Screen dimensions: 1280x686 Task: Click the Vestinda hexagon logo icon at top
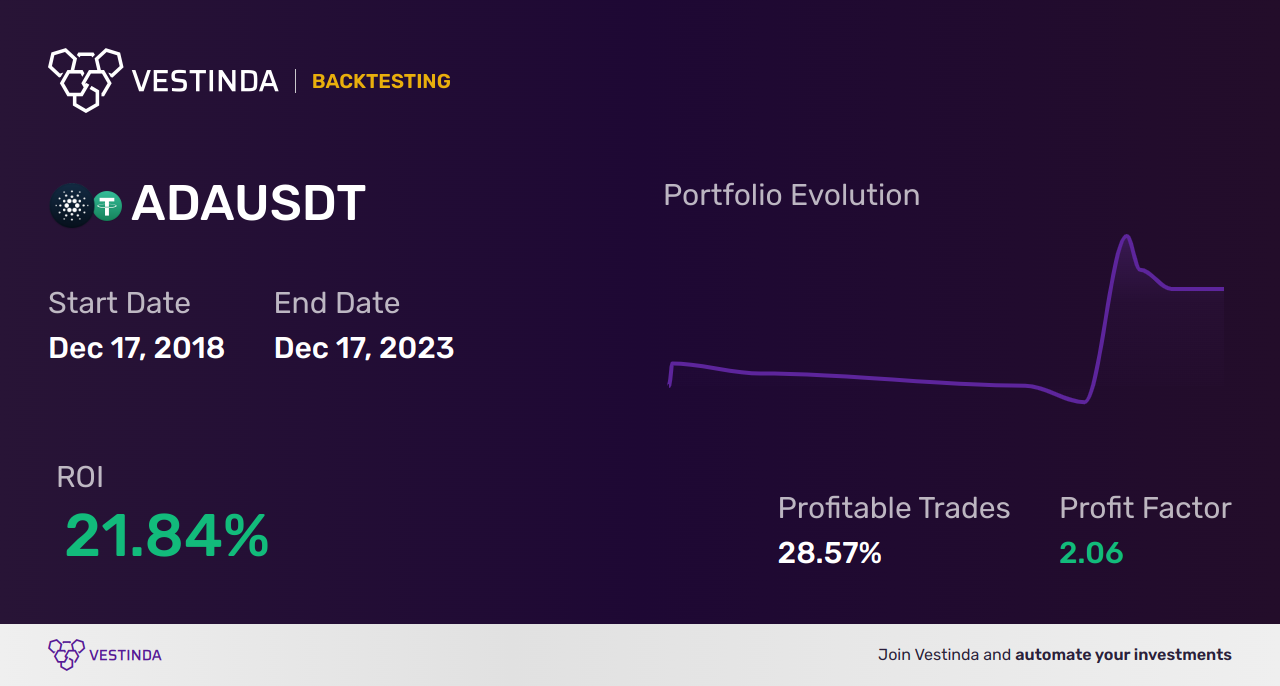85,78
